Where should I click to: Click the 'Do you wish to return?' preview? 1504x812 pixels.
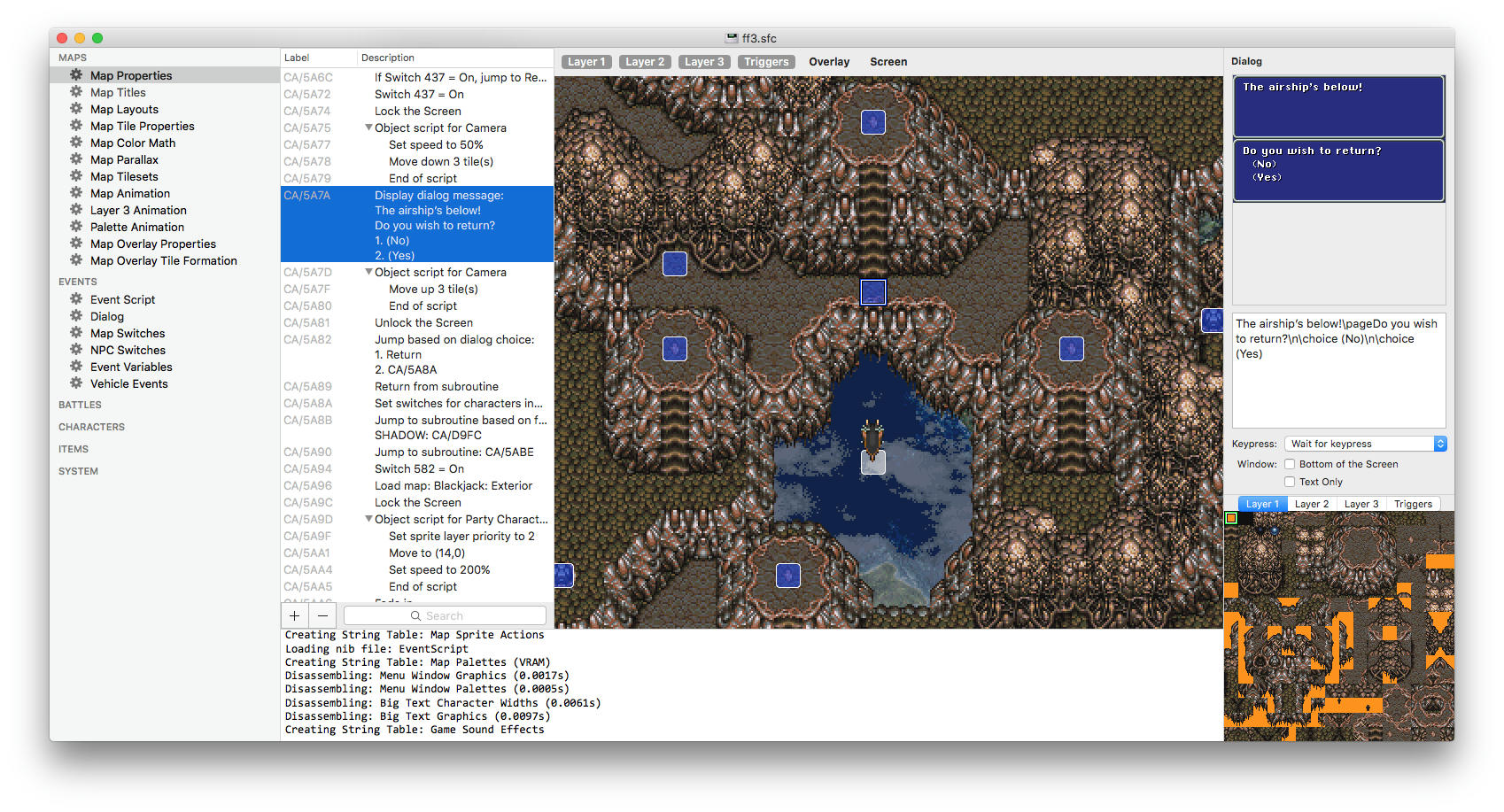[x=1338, y=170]
